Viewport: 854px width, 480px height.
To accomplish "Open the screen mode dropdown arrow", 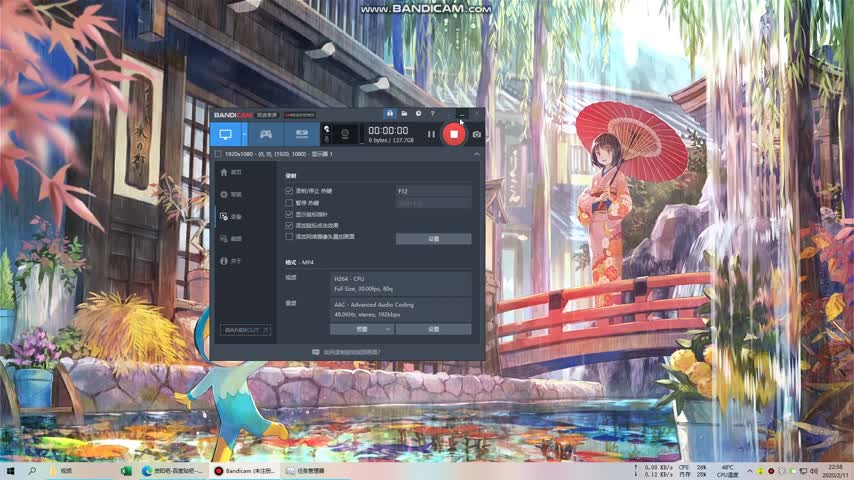I will pos(245,134).
